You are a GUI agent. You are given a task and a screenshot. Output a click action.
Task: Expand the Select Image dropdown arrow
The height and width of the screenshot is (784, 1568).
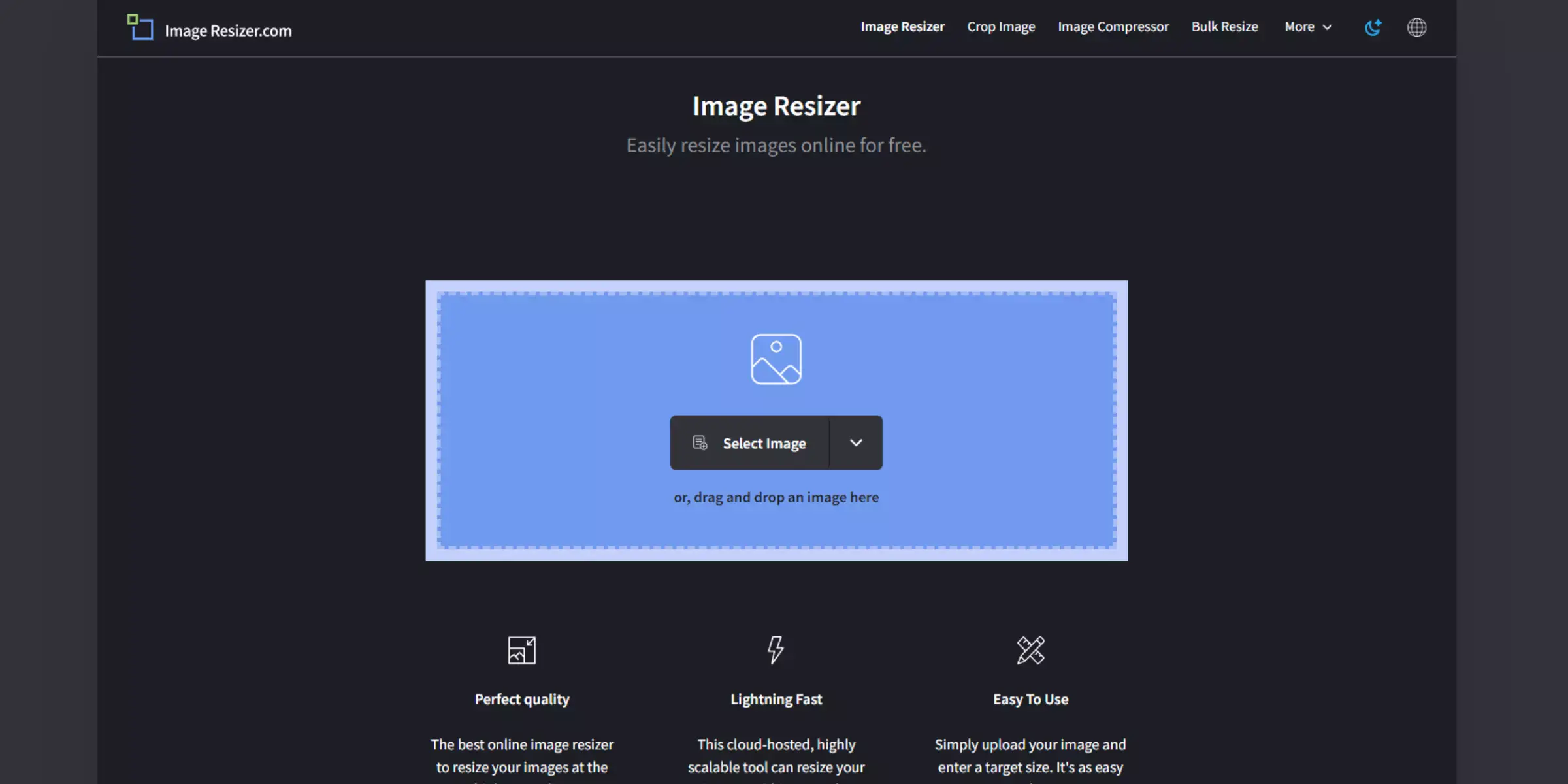[x=855, y=442]
